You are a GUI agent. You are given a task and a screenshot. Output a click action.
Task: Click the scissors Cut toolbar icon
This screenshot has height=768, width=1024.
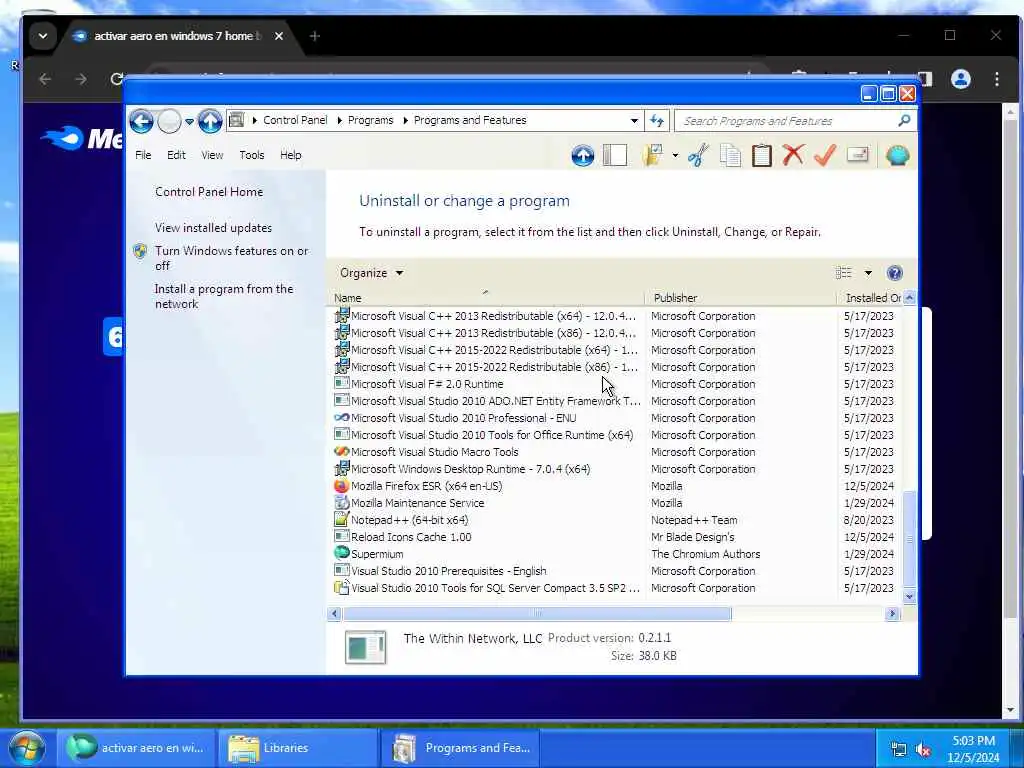pyautogui.click(x=697, y=155)
